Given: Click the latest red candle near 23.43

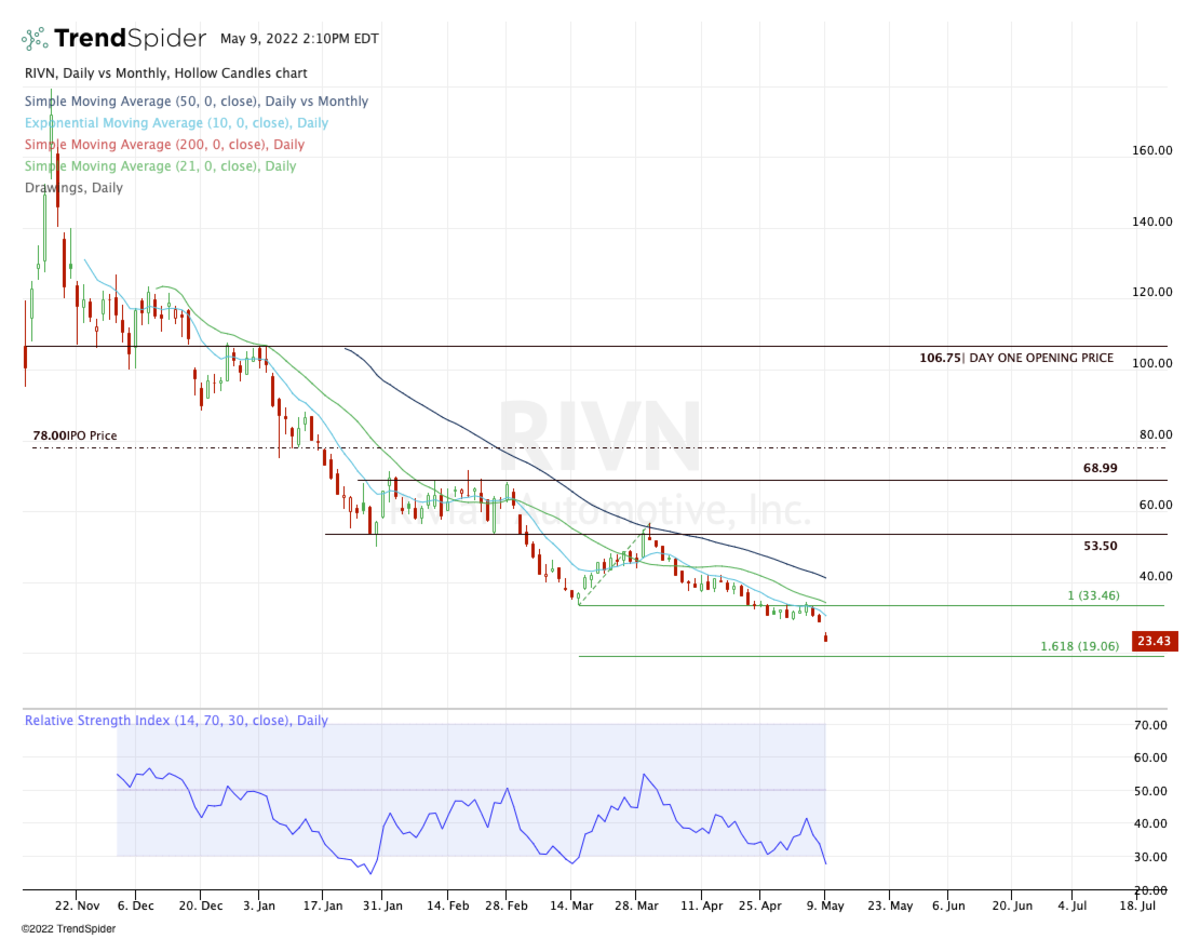Looking at the screenshot, I should click(825, 637).
